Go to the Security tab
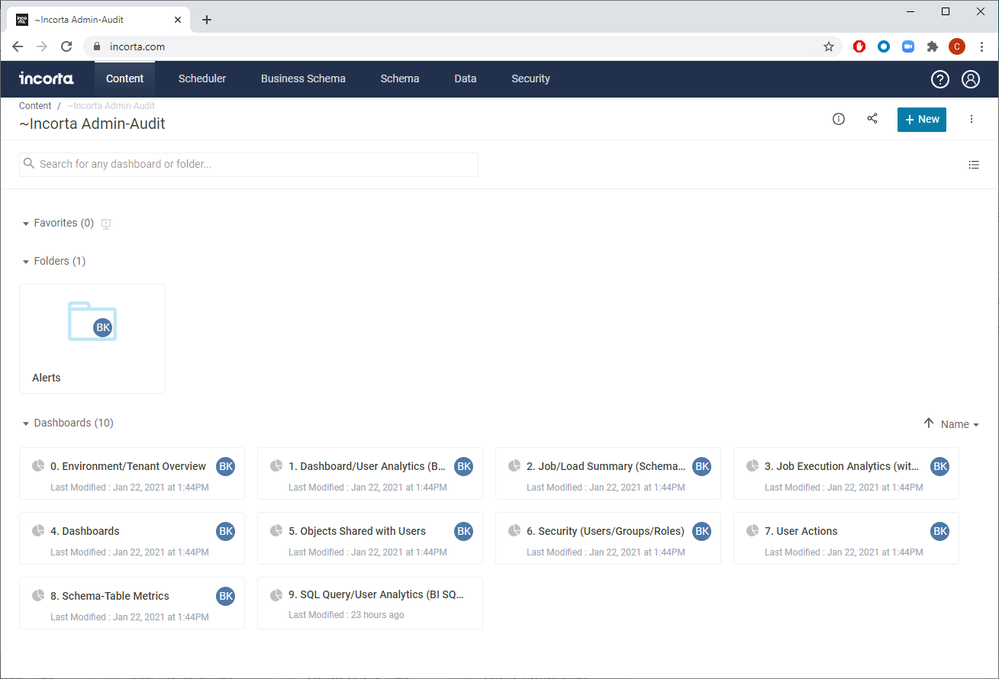 tap(530, 79)
